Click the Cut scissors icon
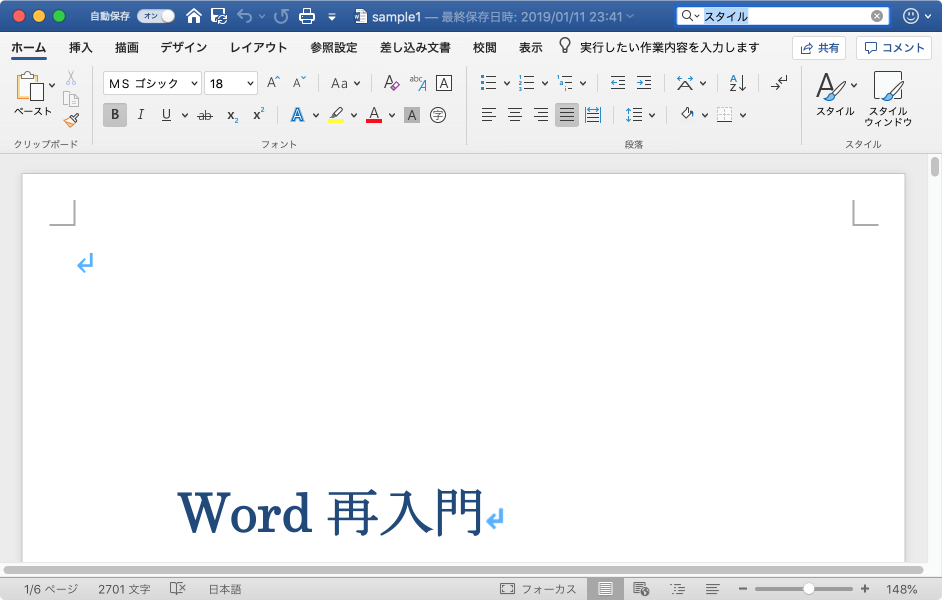The width and height of the screenshot is (942, 600). 71,77
